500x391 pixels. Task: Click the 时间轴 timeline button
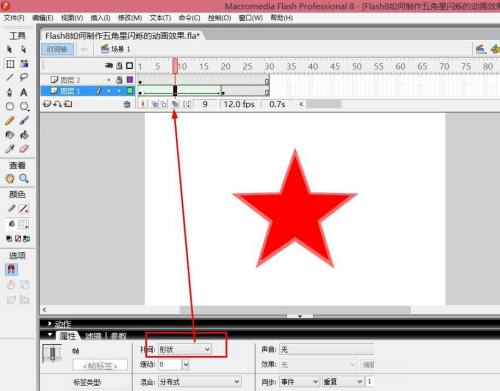pos(57,49)
